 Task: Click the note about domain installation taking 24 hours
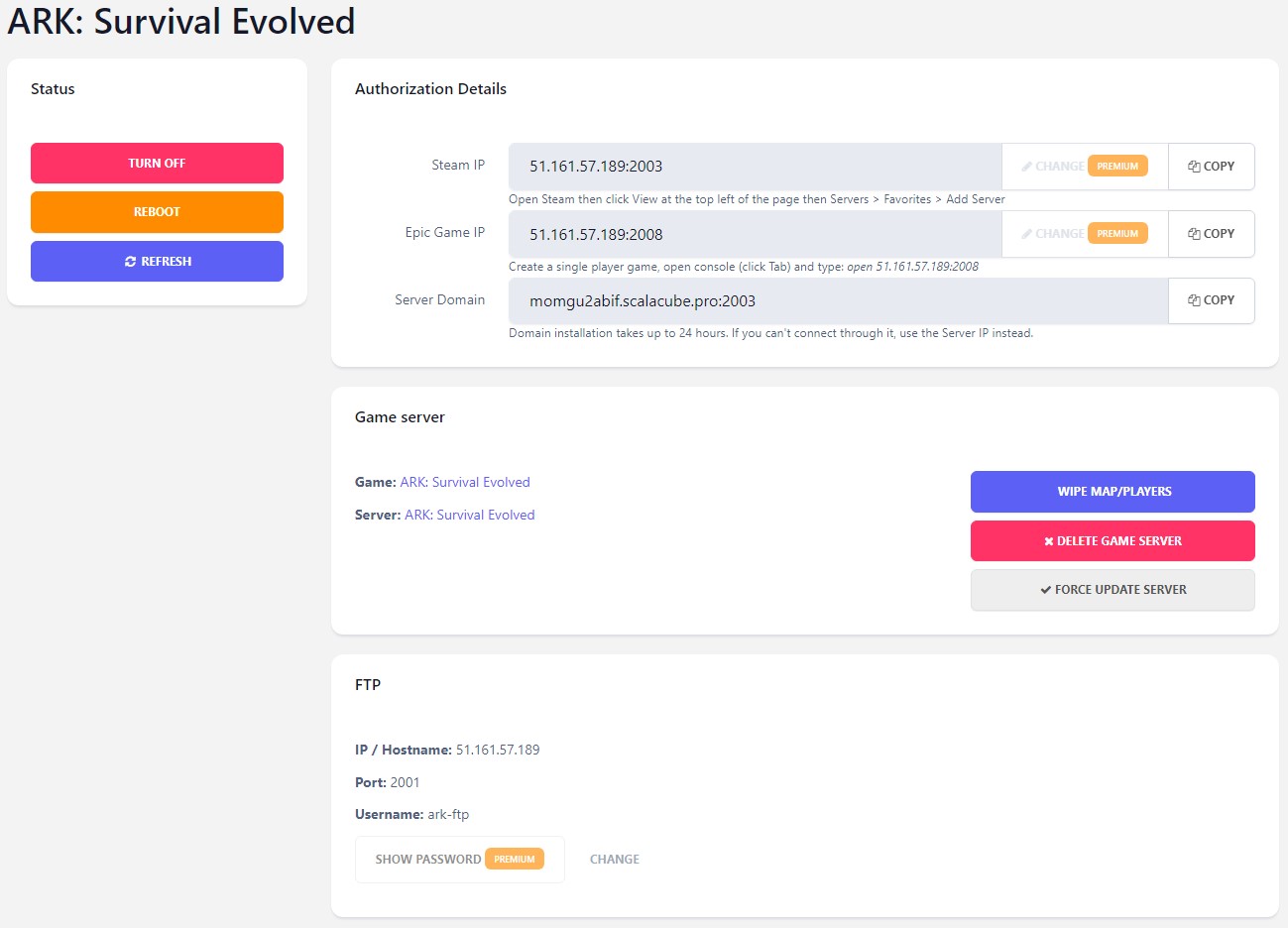click(770, 333)
